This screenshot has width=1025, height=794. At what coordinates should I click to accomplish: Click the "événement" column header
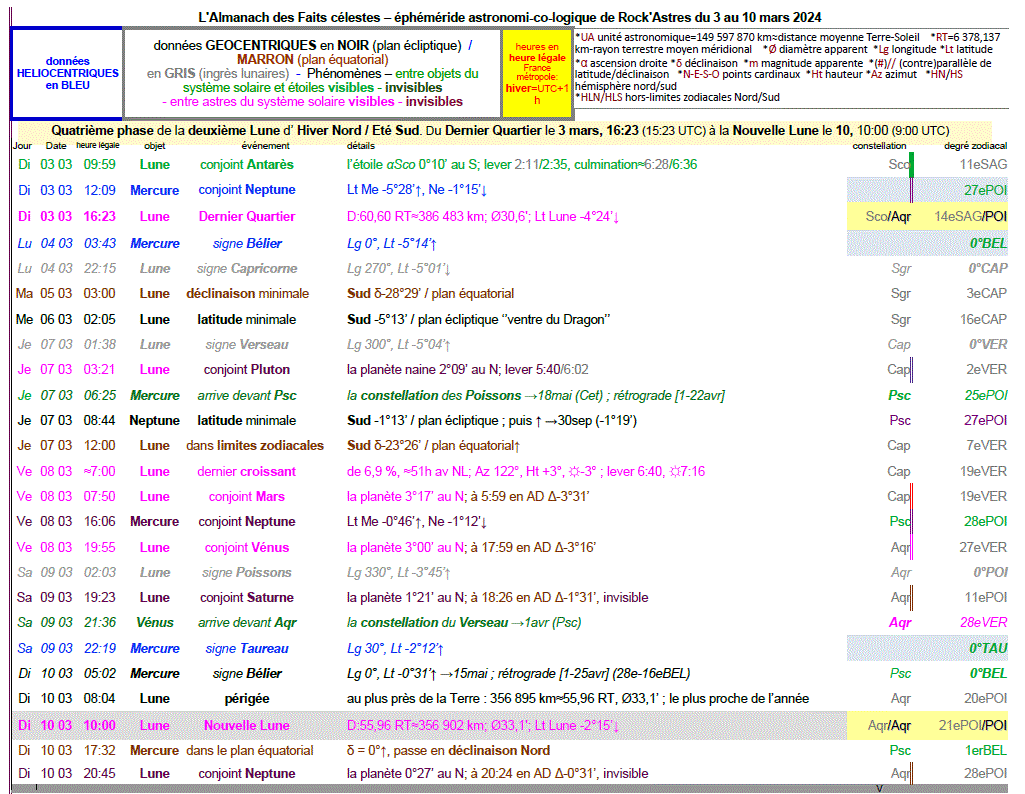pos(265,146)
